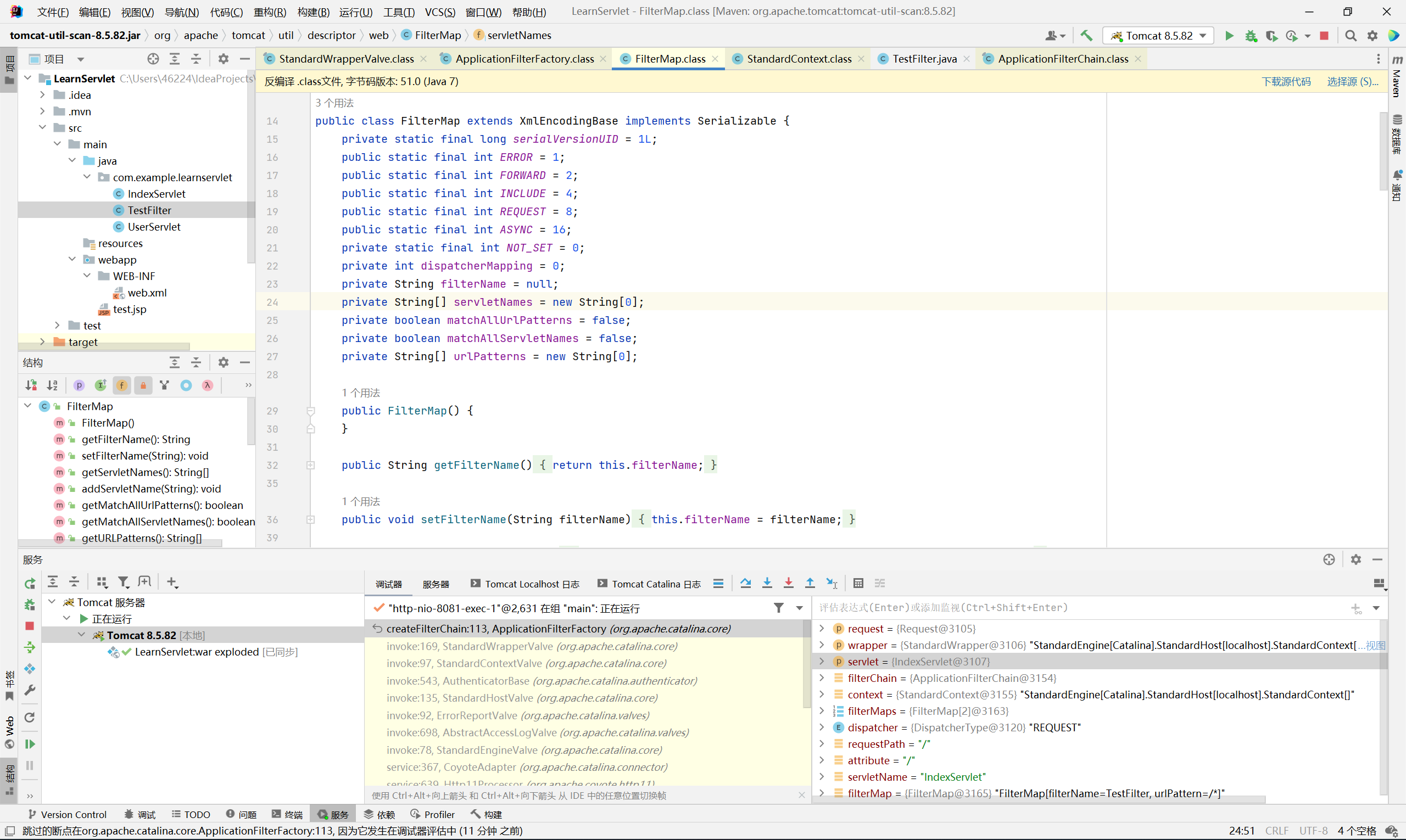This screenshot has height=840, width=1406.
Task: Click the locate target icon in project panel
Action: pyautogui.click(x=153, y=59)
